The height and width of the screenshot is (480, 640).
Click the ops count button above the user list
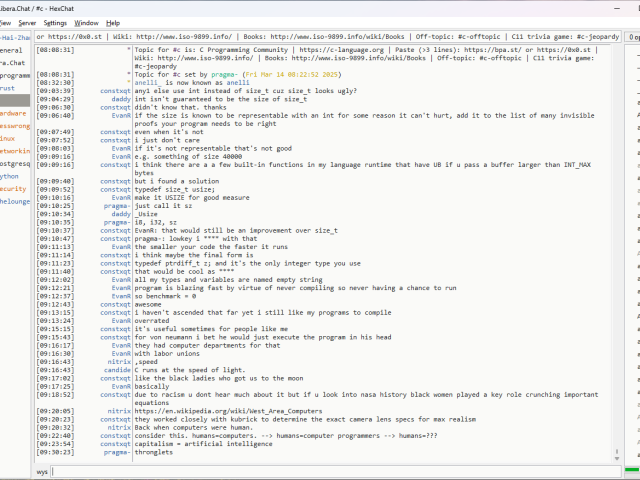point(632,37)
